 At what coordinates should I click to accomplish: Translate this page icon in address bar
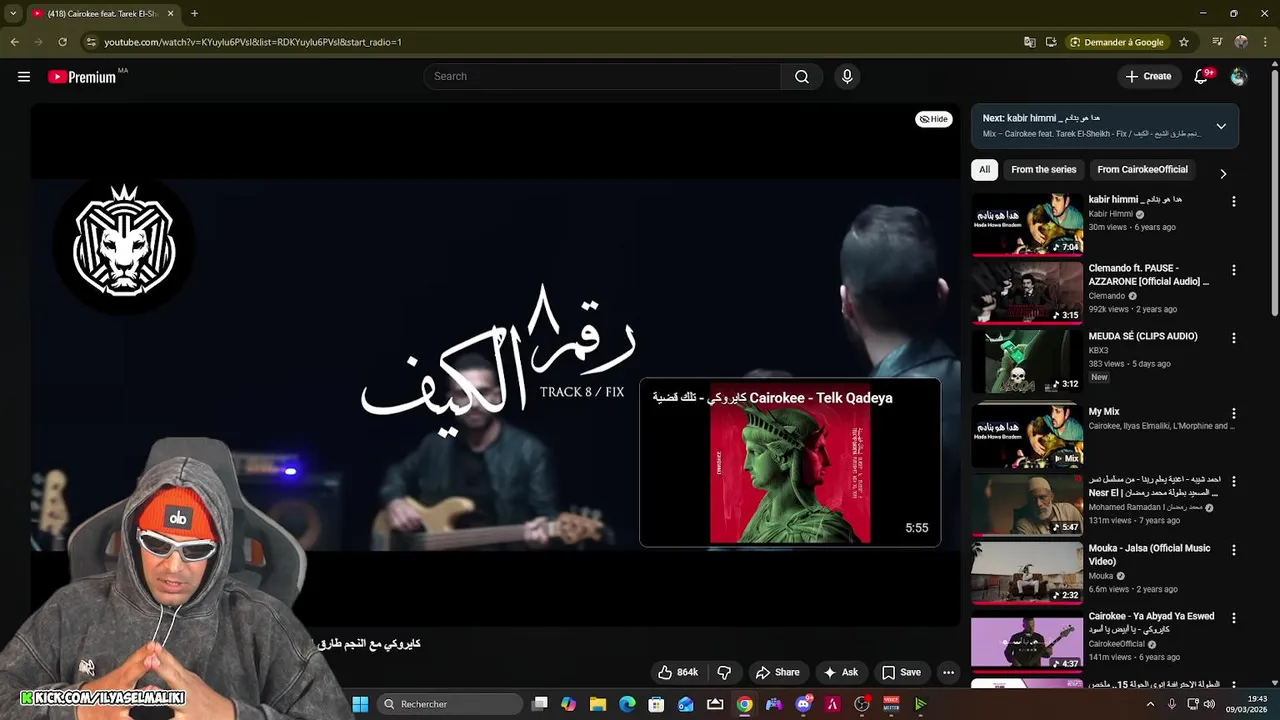1030,42
